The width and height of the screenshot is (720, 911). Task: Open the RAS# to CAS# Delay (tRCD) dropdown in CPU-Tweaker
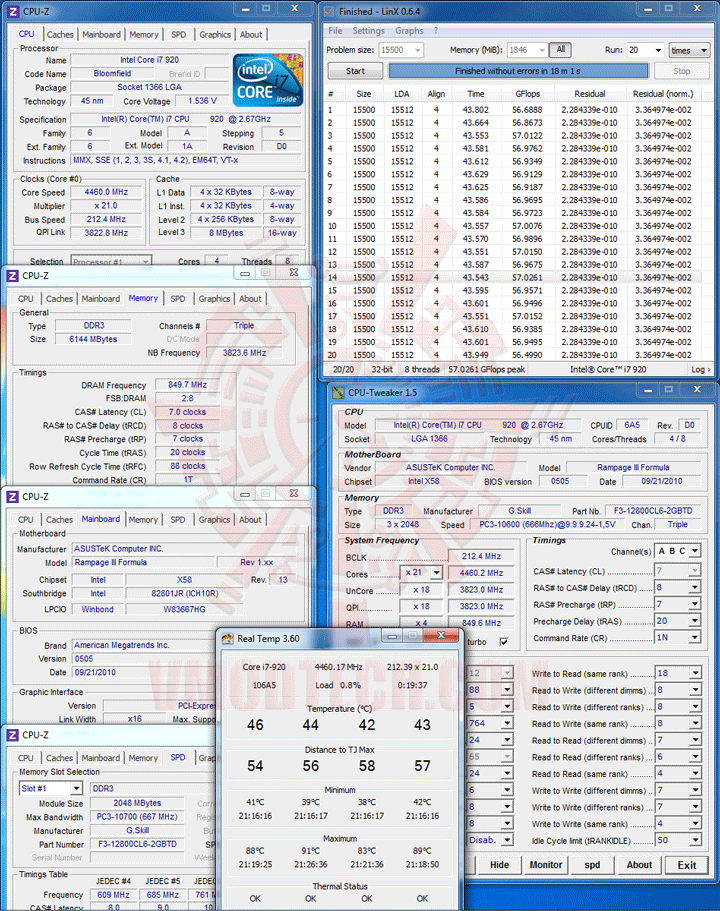tap(694, 587)
